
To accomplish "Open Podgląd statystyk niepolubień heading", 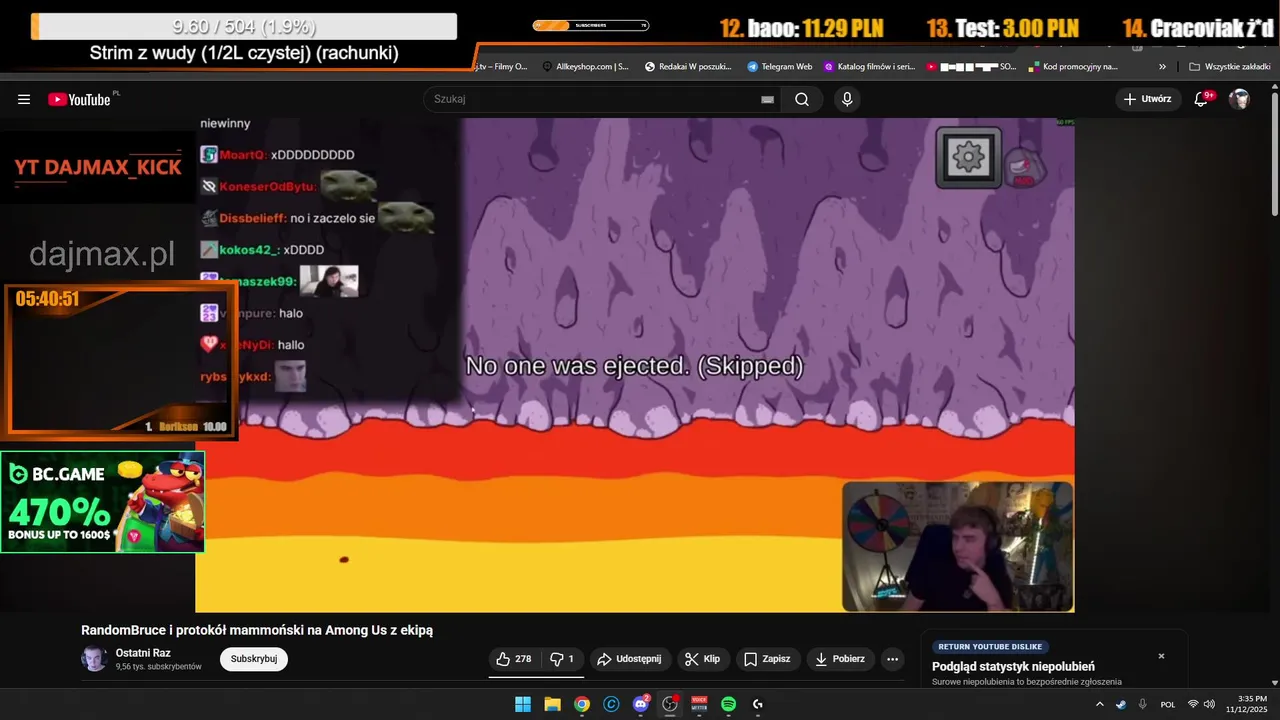I will coord(1013,667).
